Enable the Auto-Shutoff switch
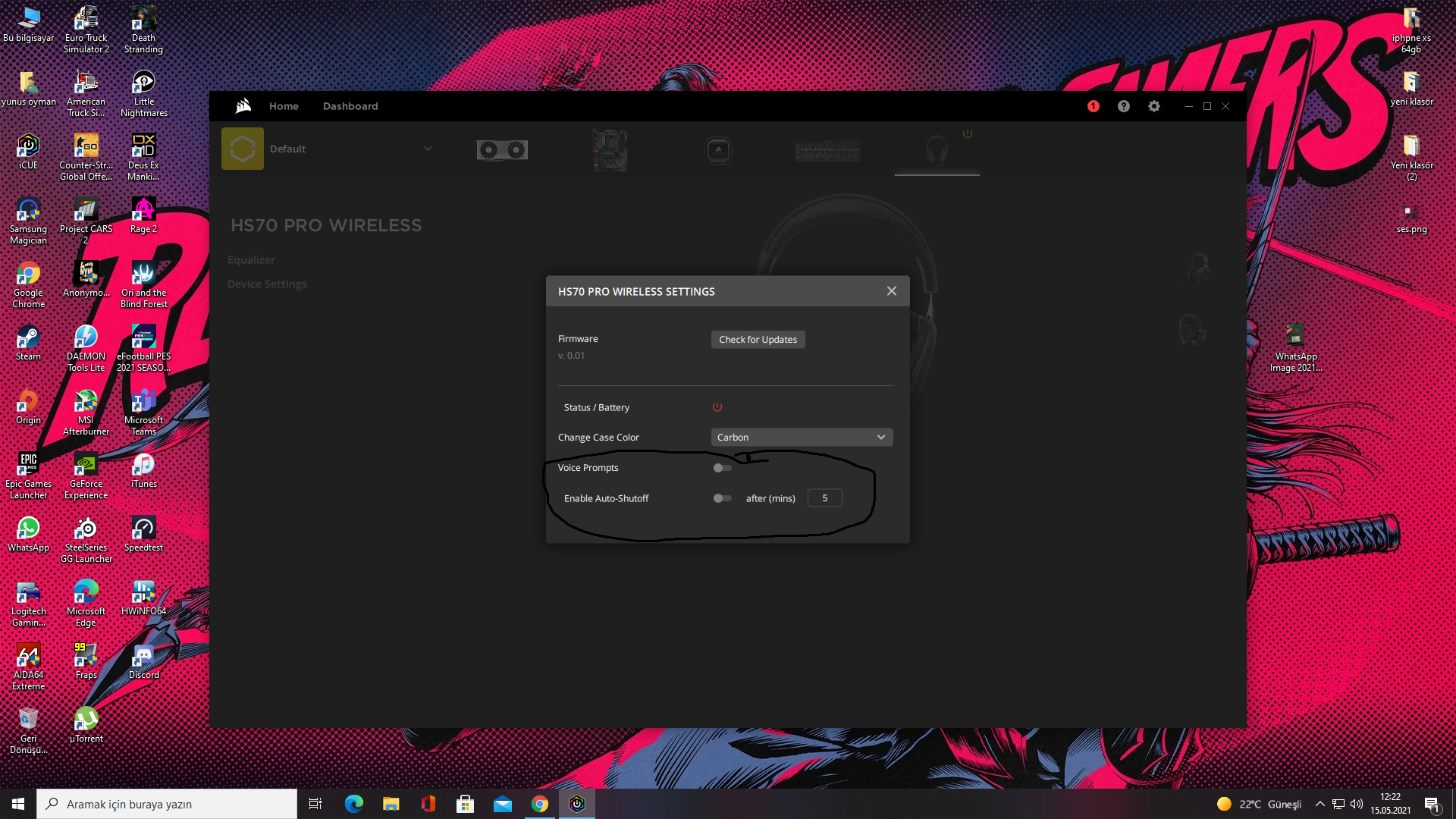Viewport: 1456px width, 819px height. pos(722,498)
